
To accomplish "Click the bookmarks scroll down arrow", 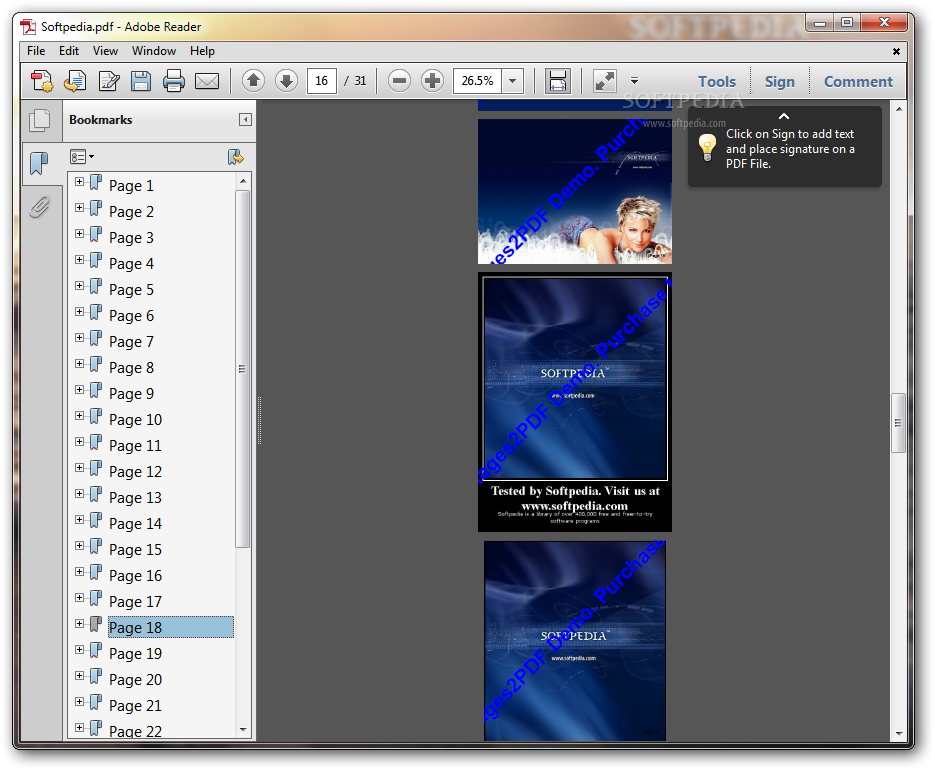I will (x=243, y=729).
